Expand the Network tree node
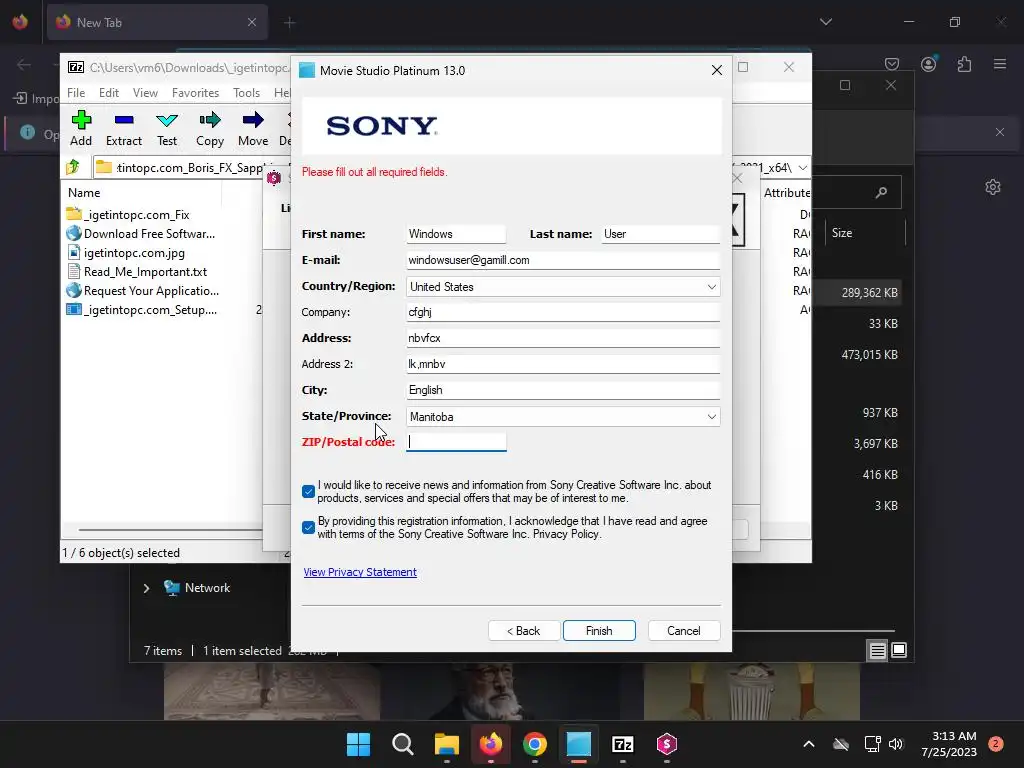1024x768 pixels. click(x=146, y=588)
